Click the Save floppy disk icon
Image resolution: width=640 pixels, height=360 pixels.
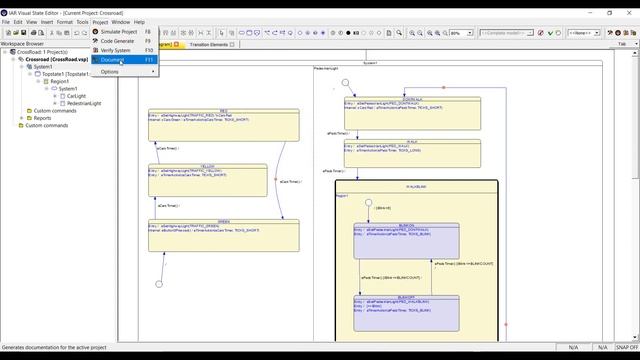[24, 33]
